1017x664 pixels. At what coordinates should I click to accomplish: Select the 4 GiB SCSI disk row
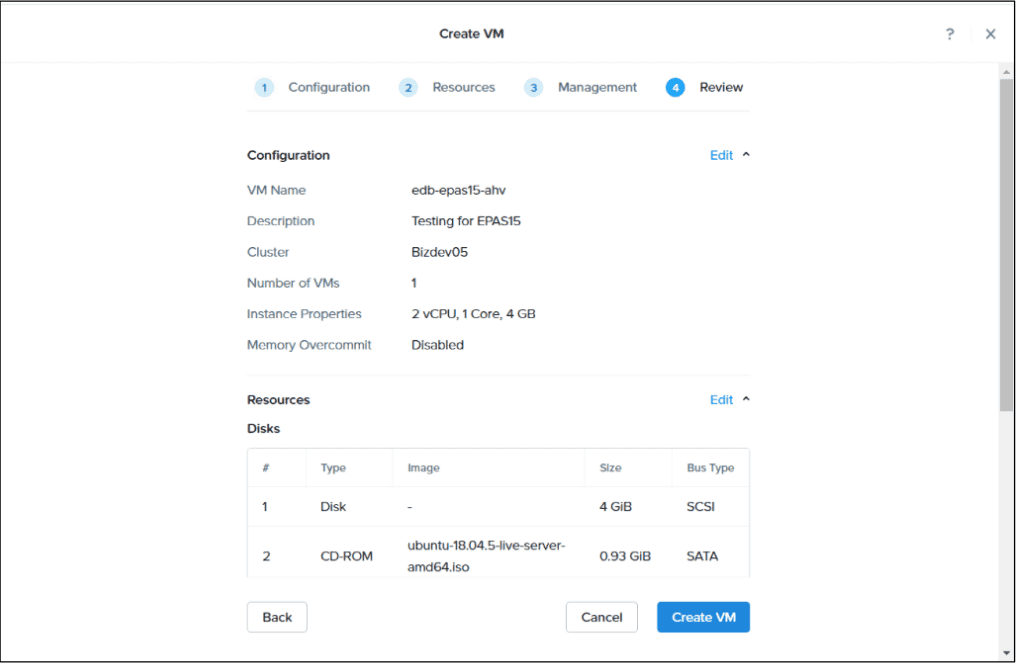(498, 507)
